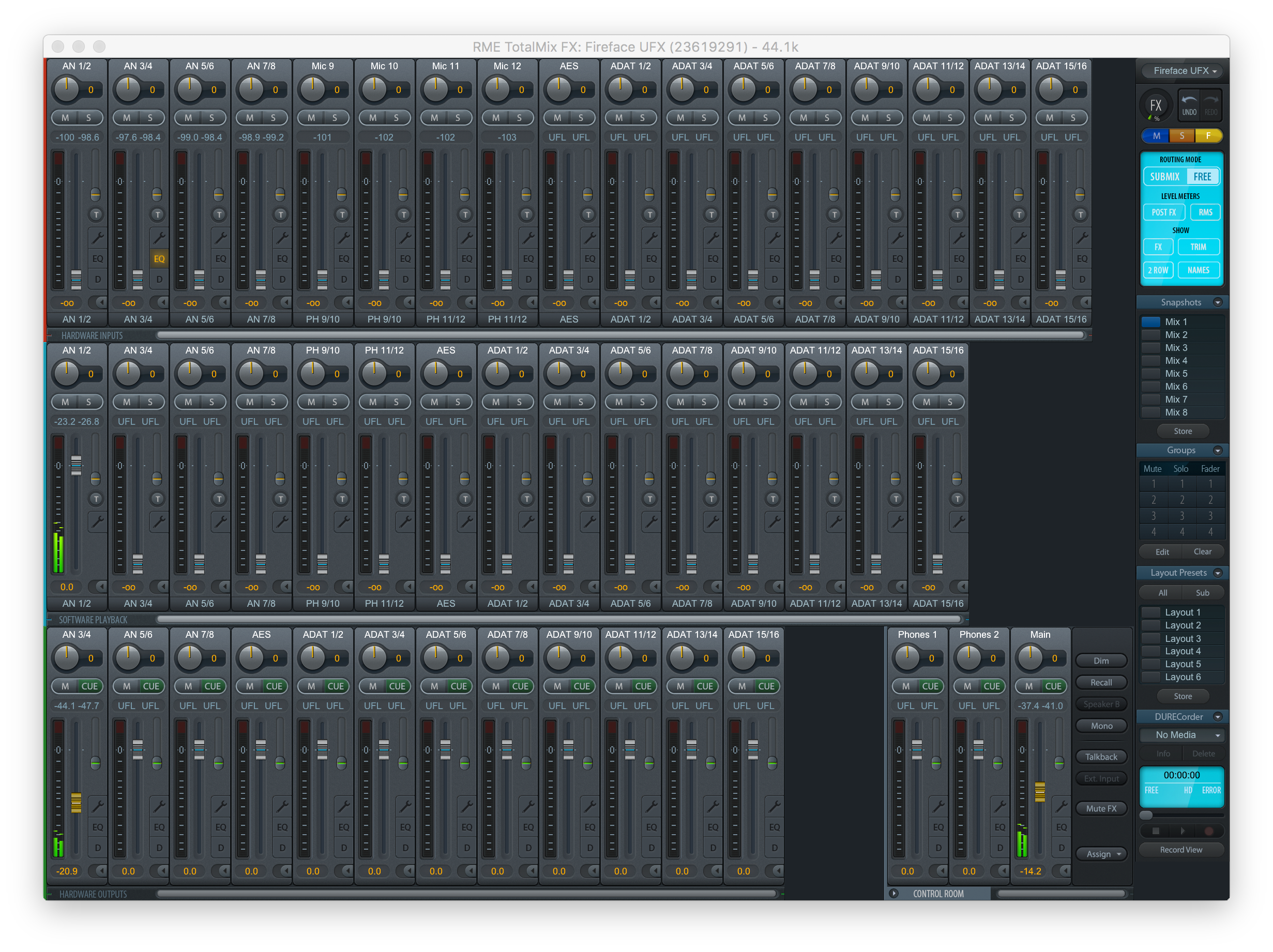Screen dimensions: 1273x952
Task: Open wrench settings on output AN 3/4
Action: pyautogui.click(x=97, y=805)
